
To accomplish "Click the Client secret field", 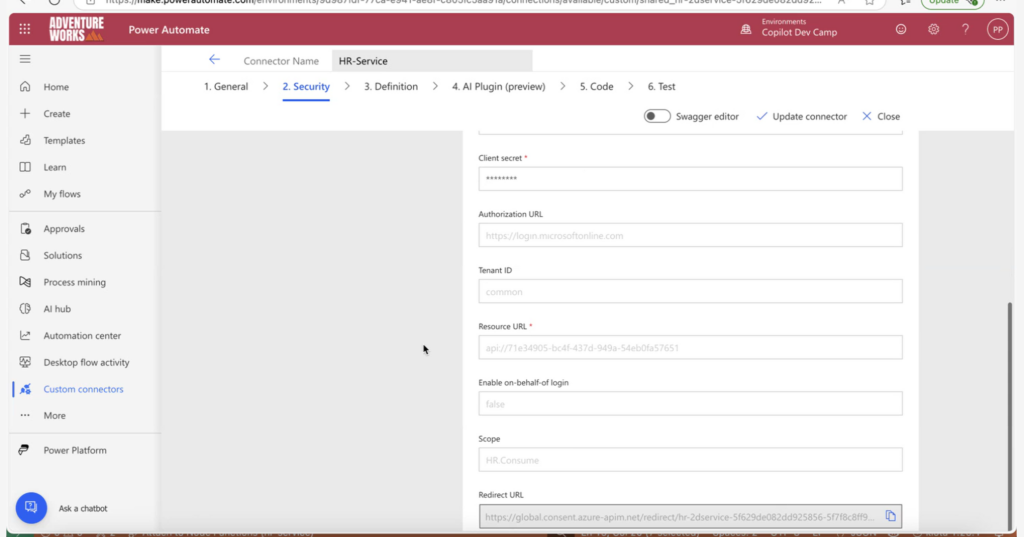I will (690, 178).
